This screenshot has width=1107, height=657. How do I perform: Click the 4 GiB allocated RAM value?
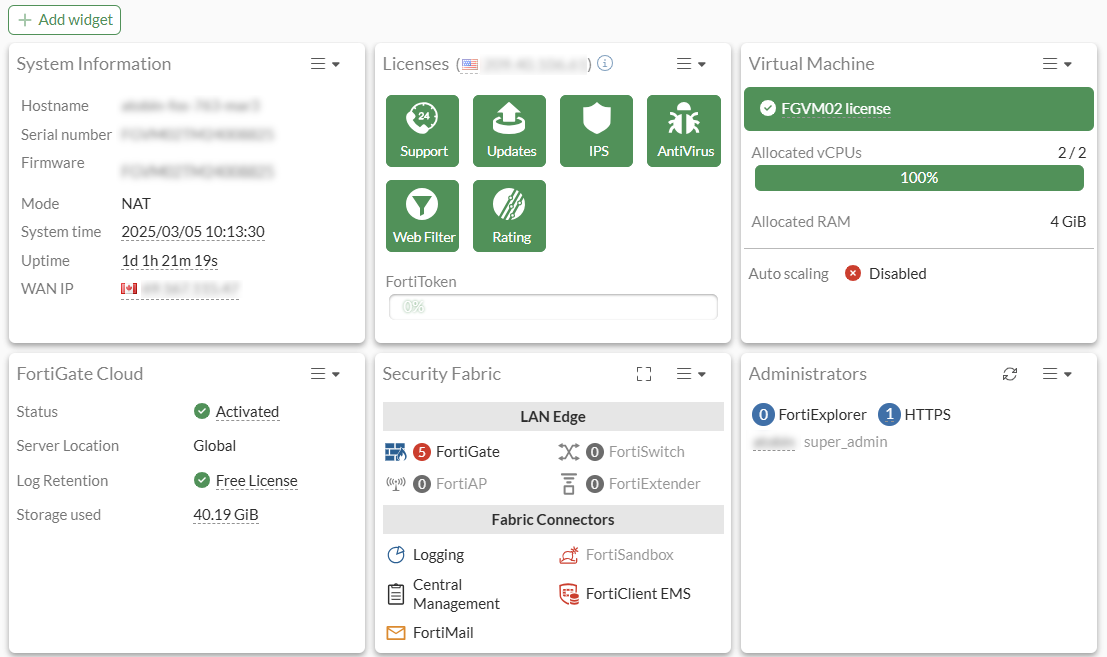tap(1067, 222)
